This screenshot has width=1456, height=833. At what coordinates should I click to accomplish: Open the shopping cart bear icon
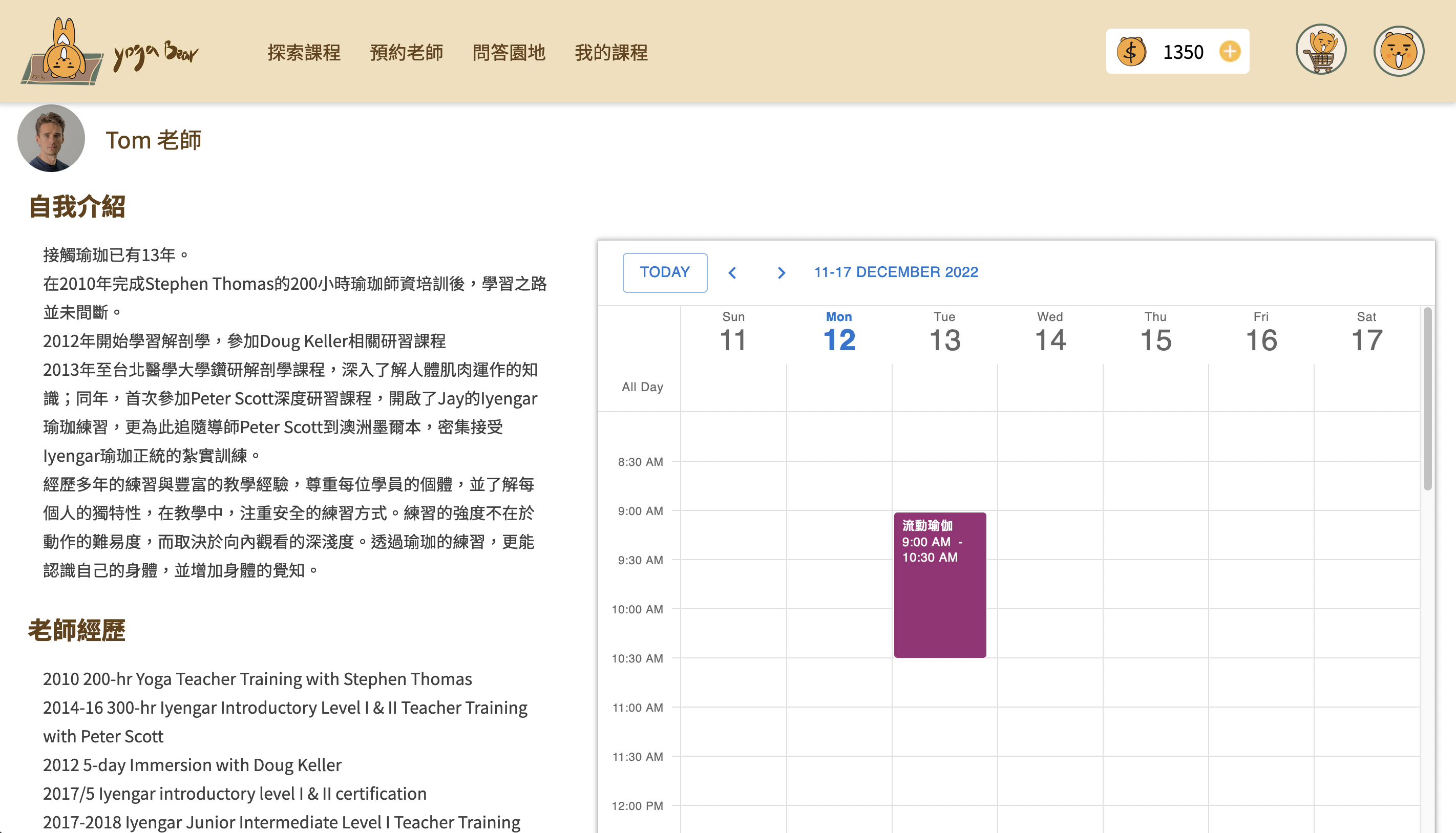[x=1321, y=50]
